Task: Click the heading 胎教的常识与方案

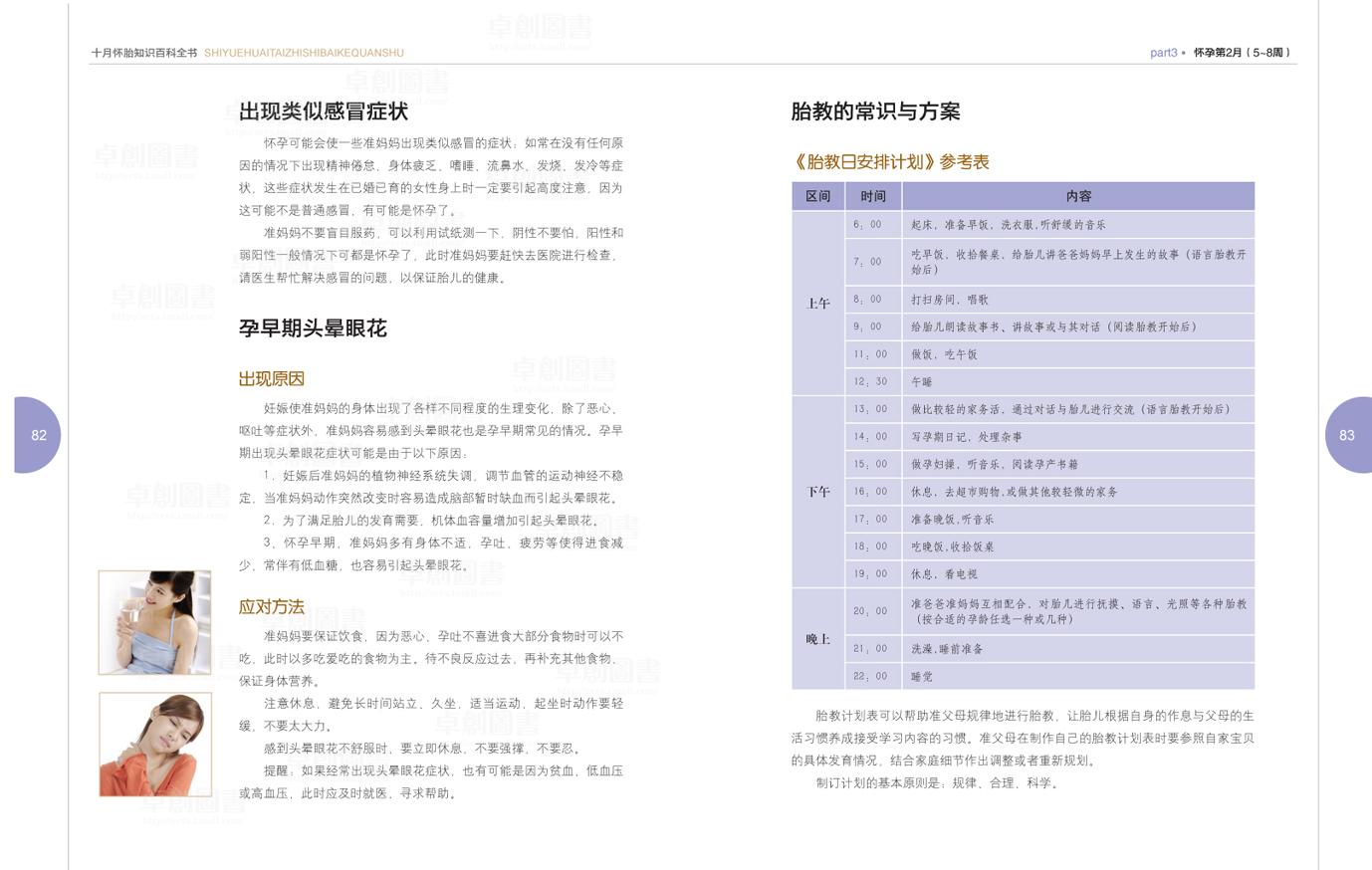Action: (875, 111)
